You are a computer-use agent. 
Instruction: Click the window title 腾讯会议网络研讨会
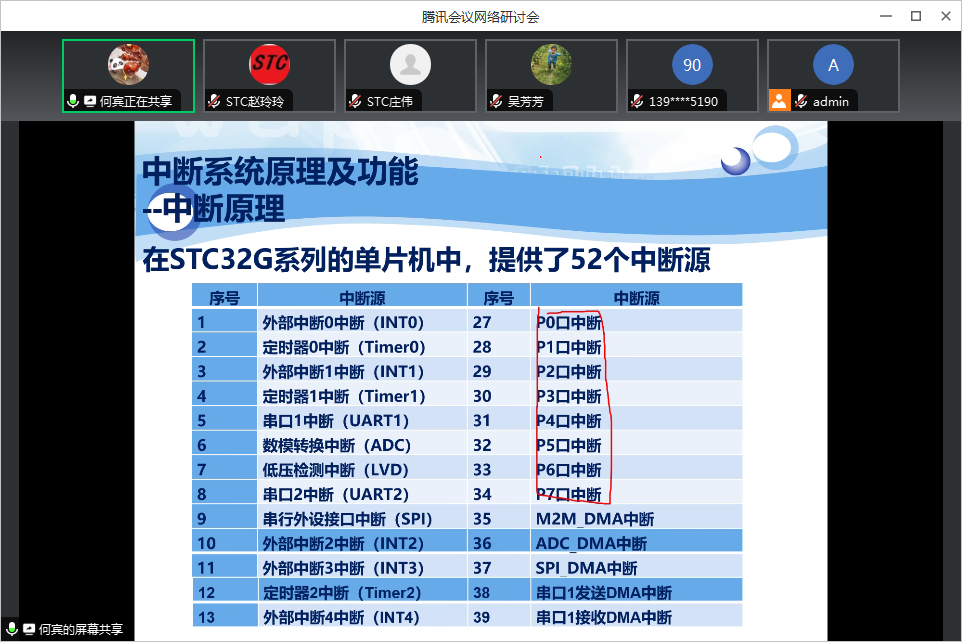point(480,17)
